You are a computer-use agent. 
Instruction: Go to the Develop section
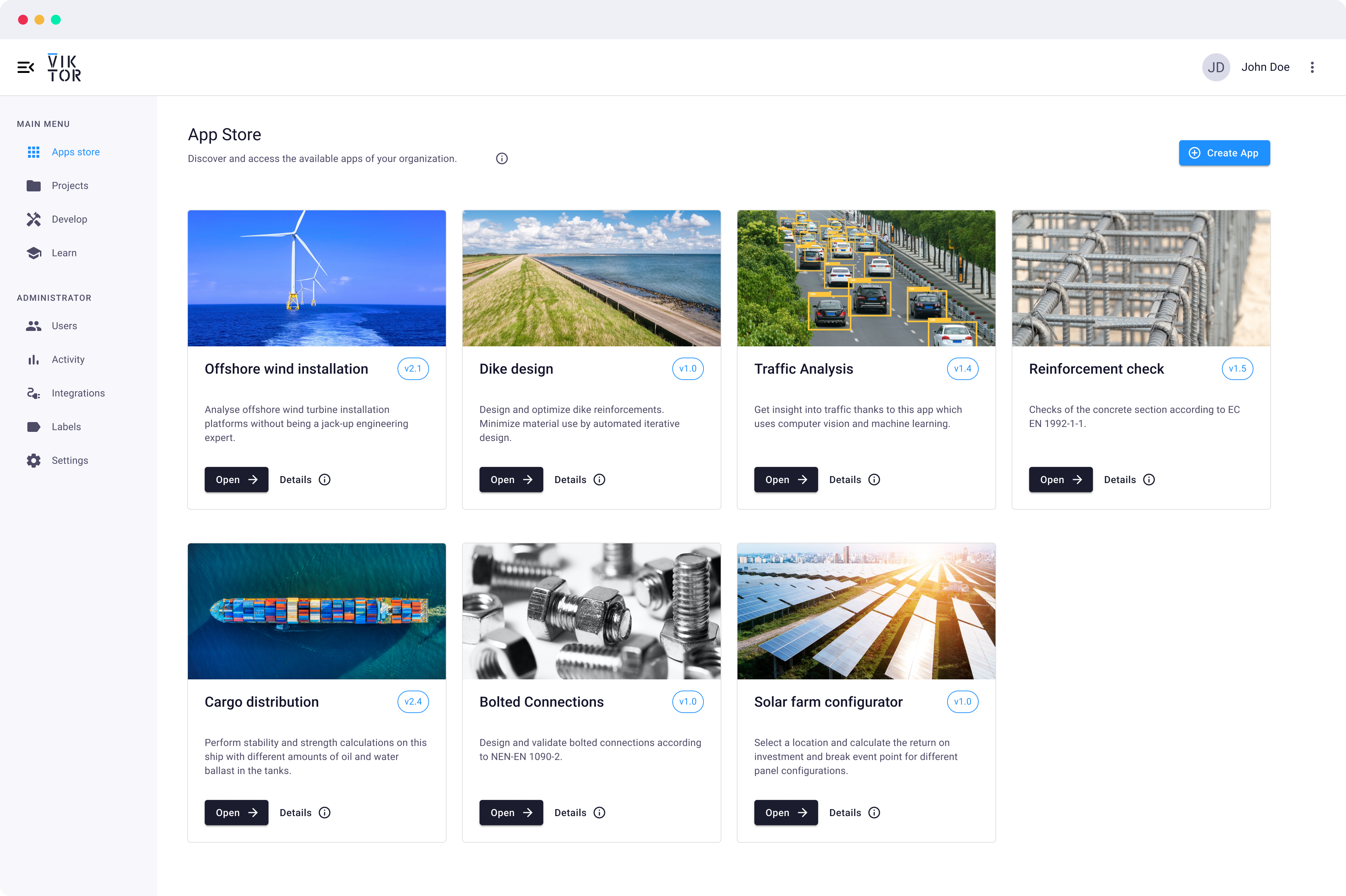tap(69, 219)
